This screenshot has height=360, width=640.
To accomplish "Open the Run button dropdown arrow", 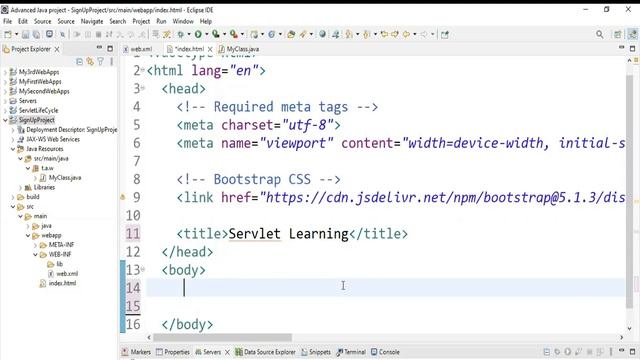I will point(207,35).
